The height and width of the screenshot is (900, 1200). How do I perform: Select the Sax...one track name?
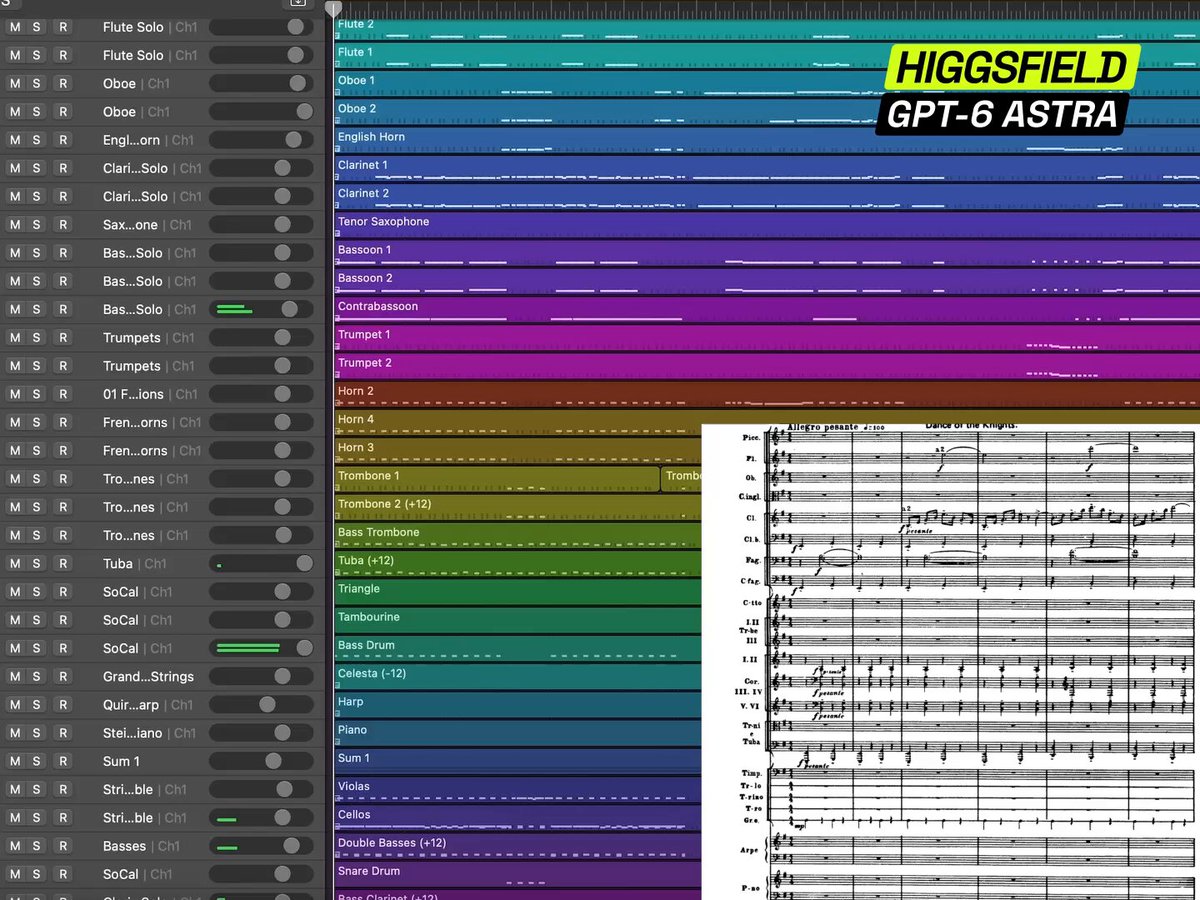click(130, 225)
